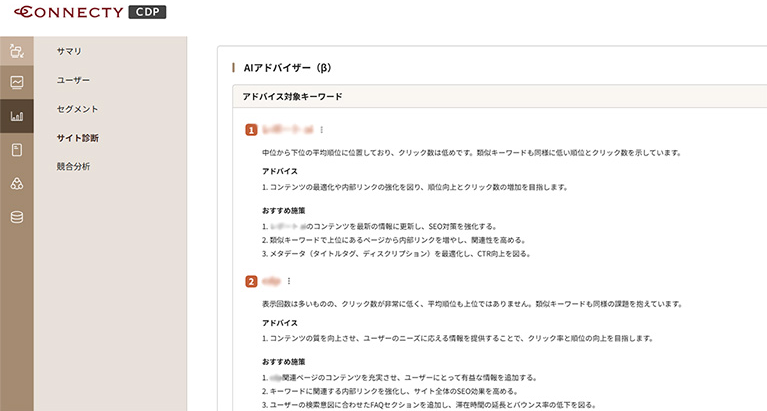Click the AIアドバイザー（β） heading

click(x=288, y=68)
